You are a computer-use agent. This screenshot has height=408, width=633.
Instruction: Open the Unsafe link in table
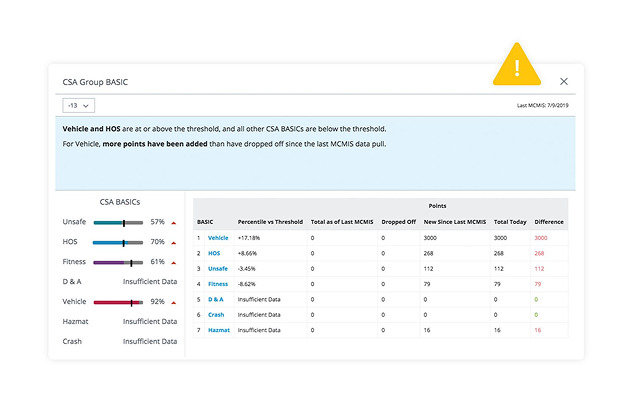click(x=218, y=269)
